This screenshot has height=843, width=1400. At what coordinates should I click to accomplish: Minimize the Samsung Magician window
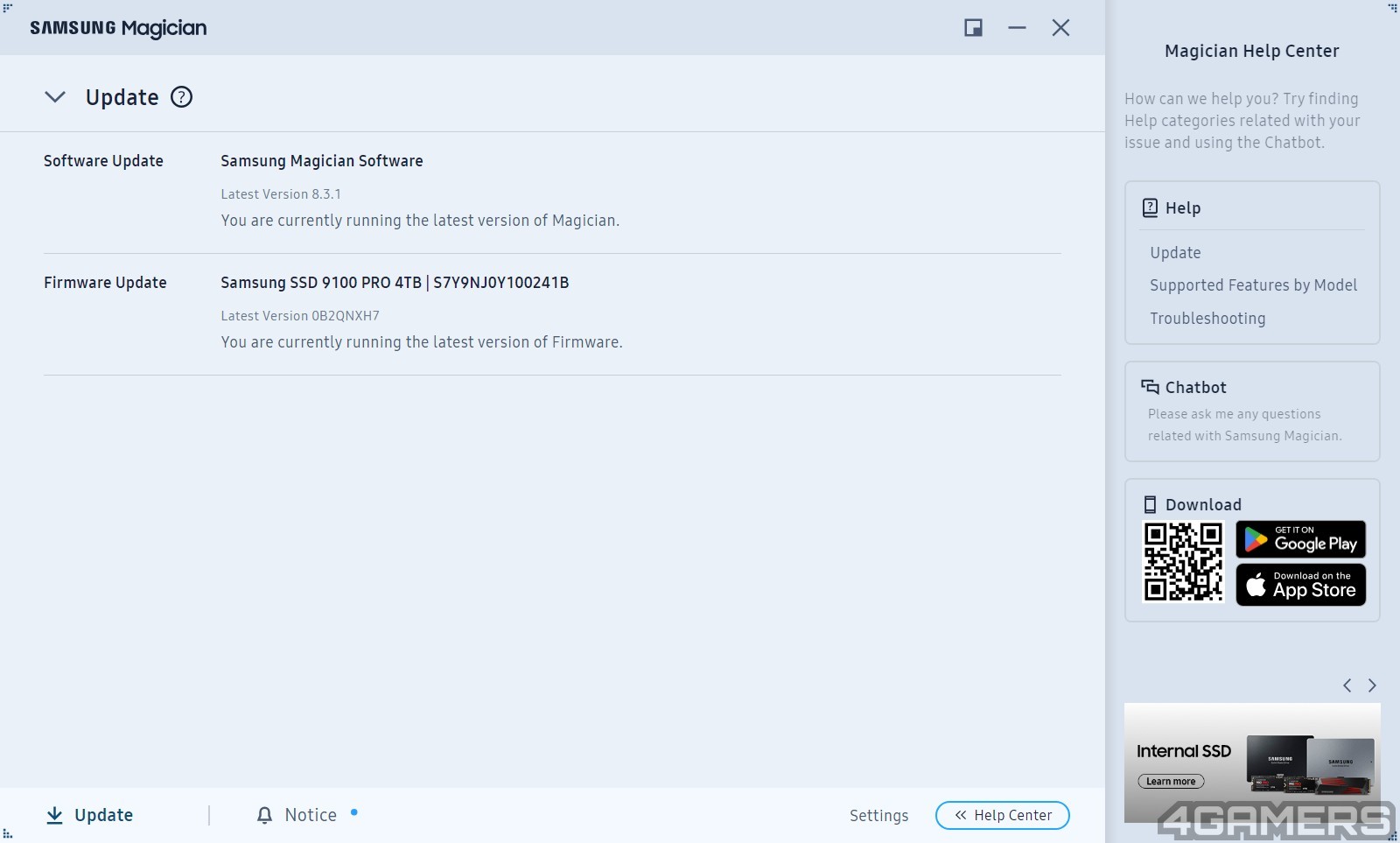(1017, 28)
